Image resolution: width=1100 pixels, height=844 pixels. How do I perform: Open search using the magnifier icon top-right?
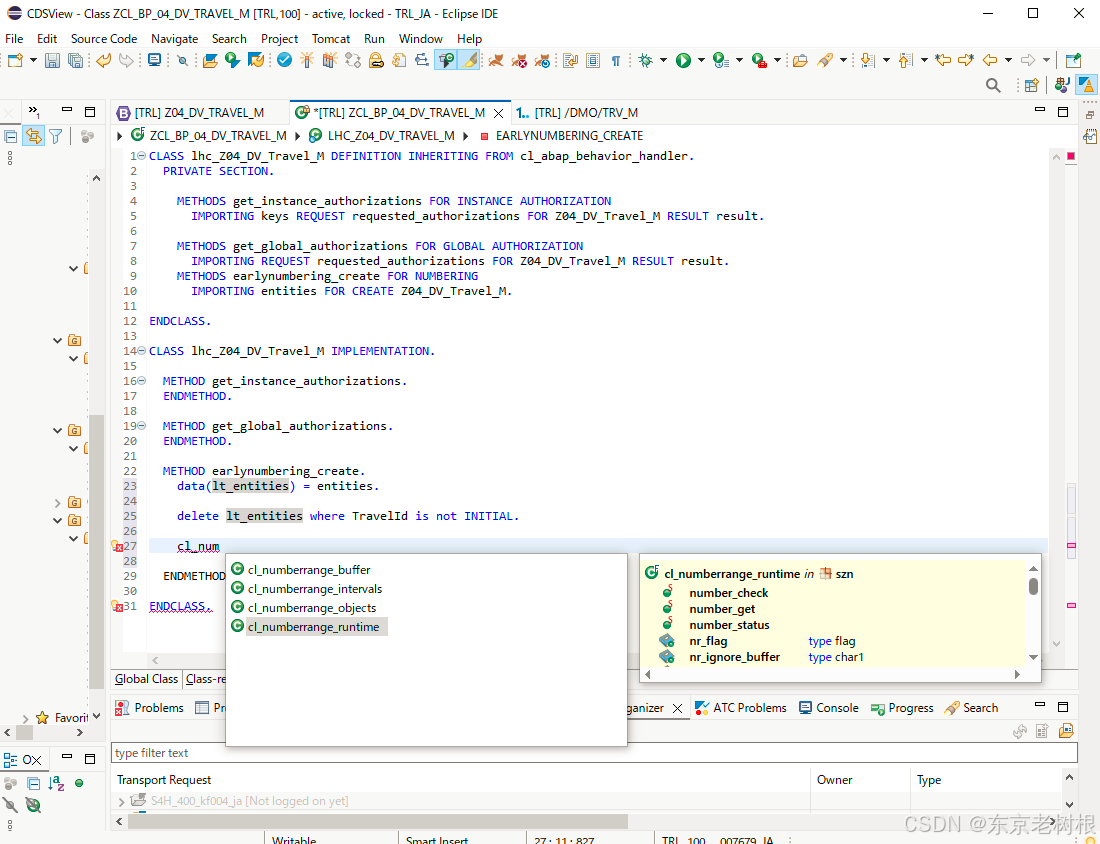993,85
